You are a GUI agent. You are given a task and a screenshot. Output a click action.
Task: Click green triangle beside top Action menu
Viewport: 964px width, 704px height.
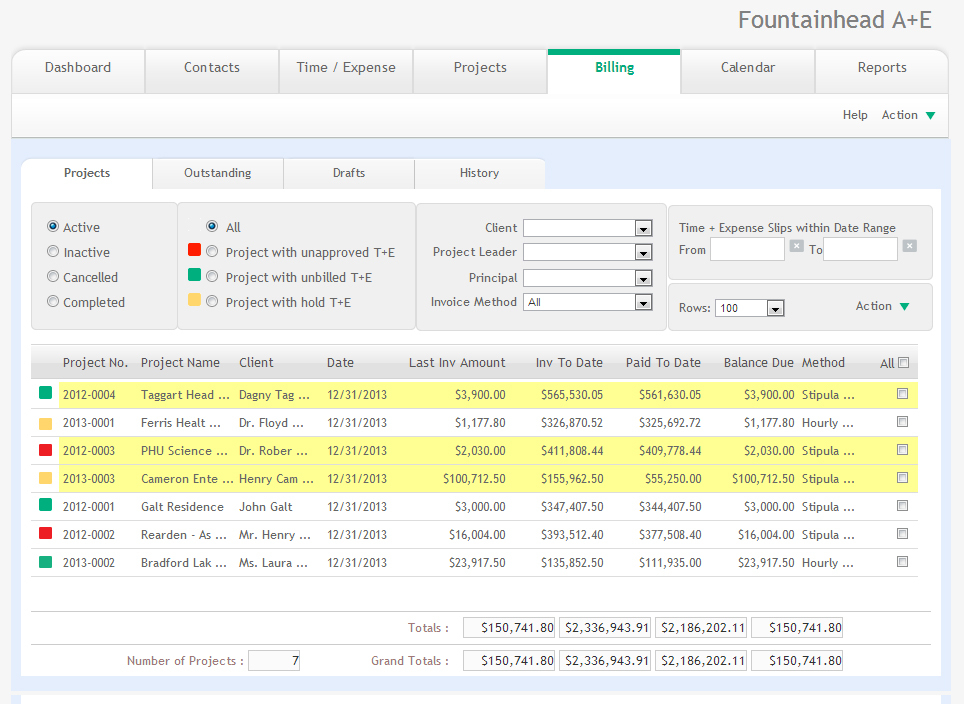[x=930, y=116]
